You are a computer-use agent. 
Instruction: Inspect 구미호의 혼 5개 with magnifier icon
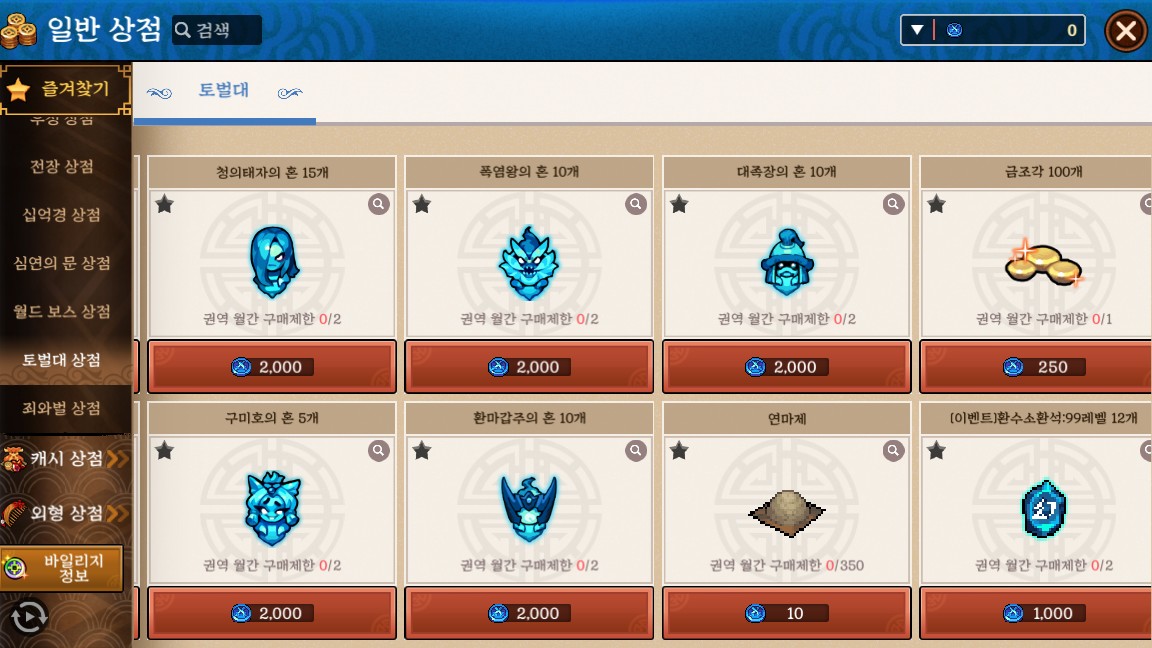[379, 450]
